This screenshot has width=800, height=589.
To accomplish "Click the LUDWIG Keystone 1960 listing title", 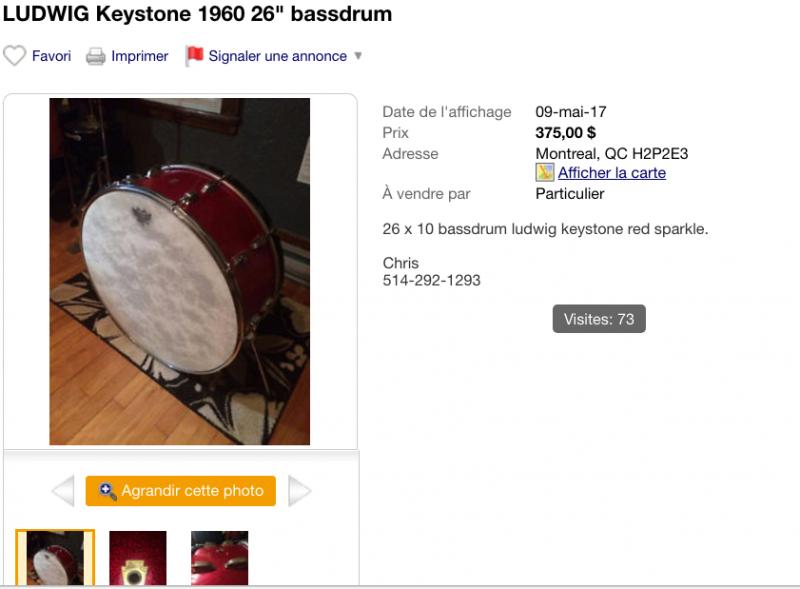I will [198, 14].
